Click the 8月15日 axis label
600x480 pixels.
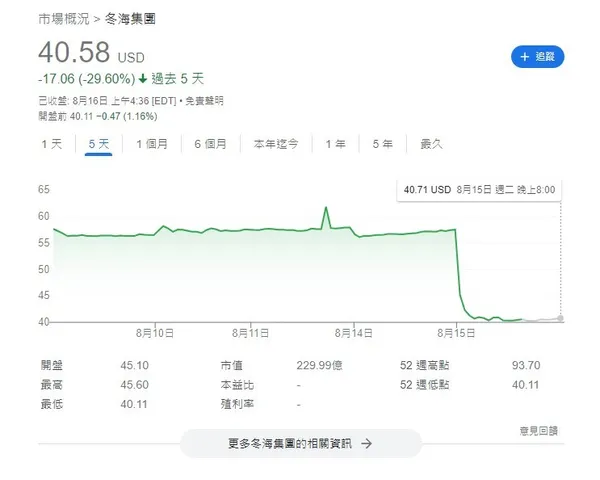[x=456, y=333]
